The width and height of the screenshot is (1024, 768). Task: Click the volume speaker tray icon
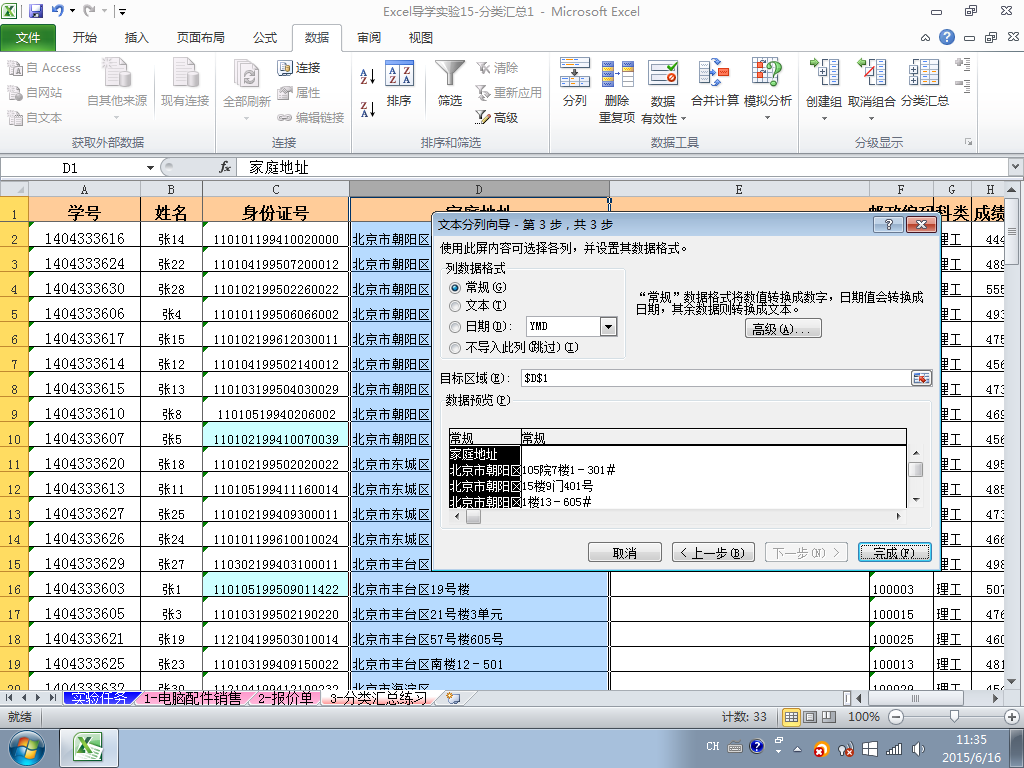click(918, 749)
